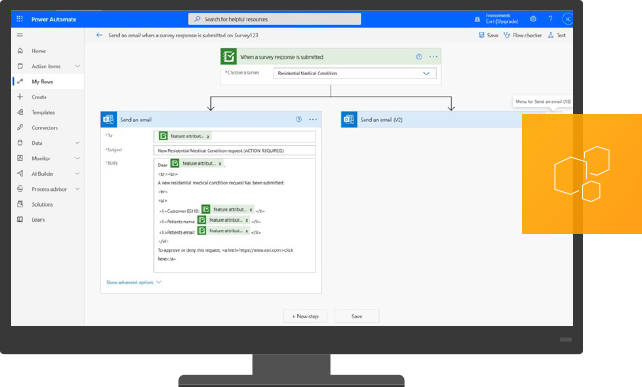Click into the Subject field
This screenshot has height=387, width=642.
(x=235, y=151)
